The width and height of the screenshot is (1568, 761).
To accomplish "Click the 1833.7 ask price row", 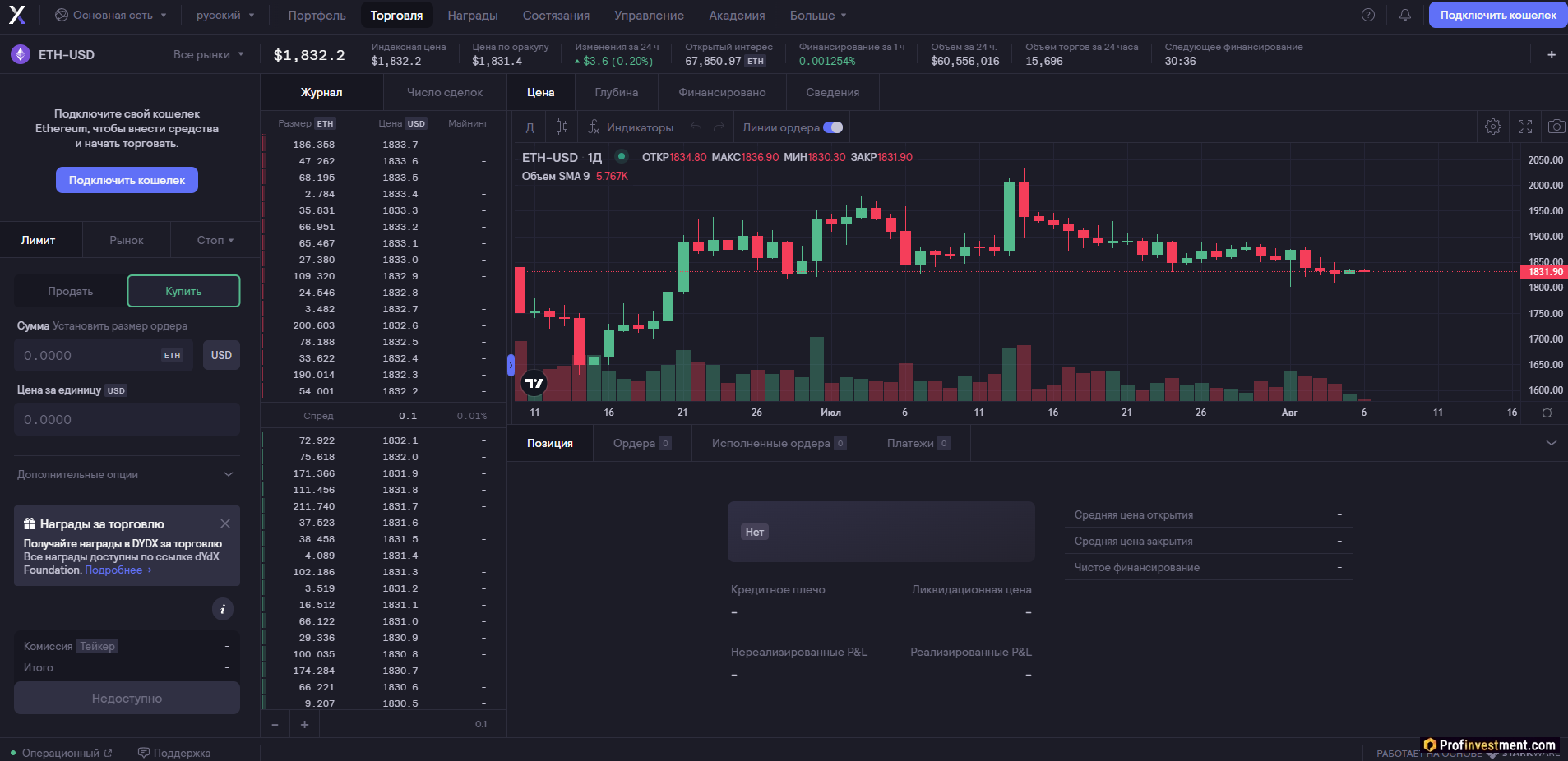I will (x=384, y=145).
